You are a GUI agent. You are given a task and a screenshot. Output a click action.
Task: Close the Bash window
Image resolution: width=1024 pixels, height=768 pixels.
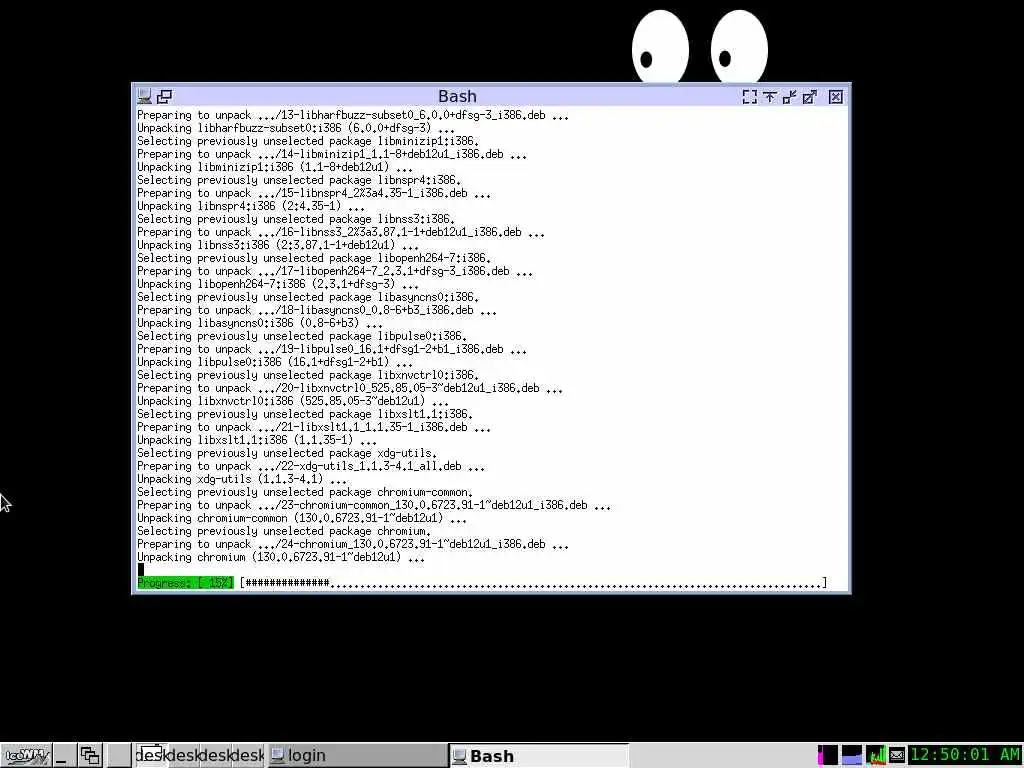[x=835, y=97]
